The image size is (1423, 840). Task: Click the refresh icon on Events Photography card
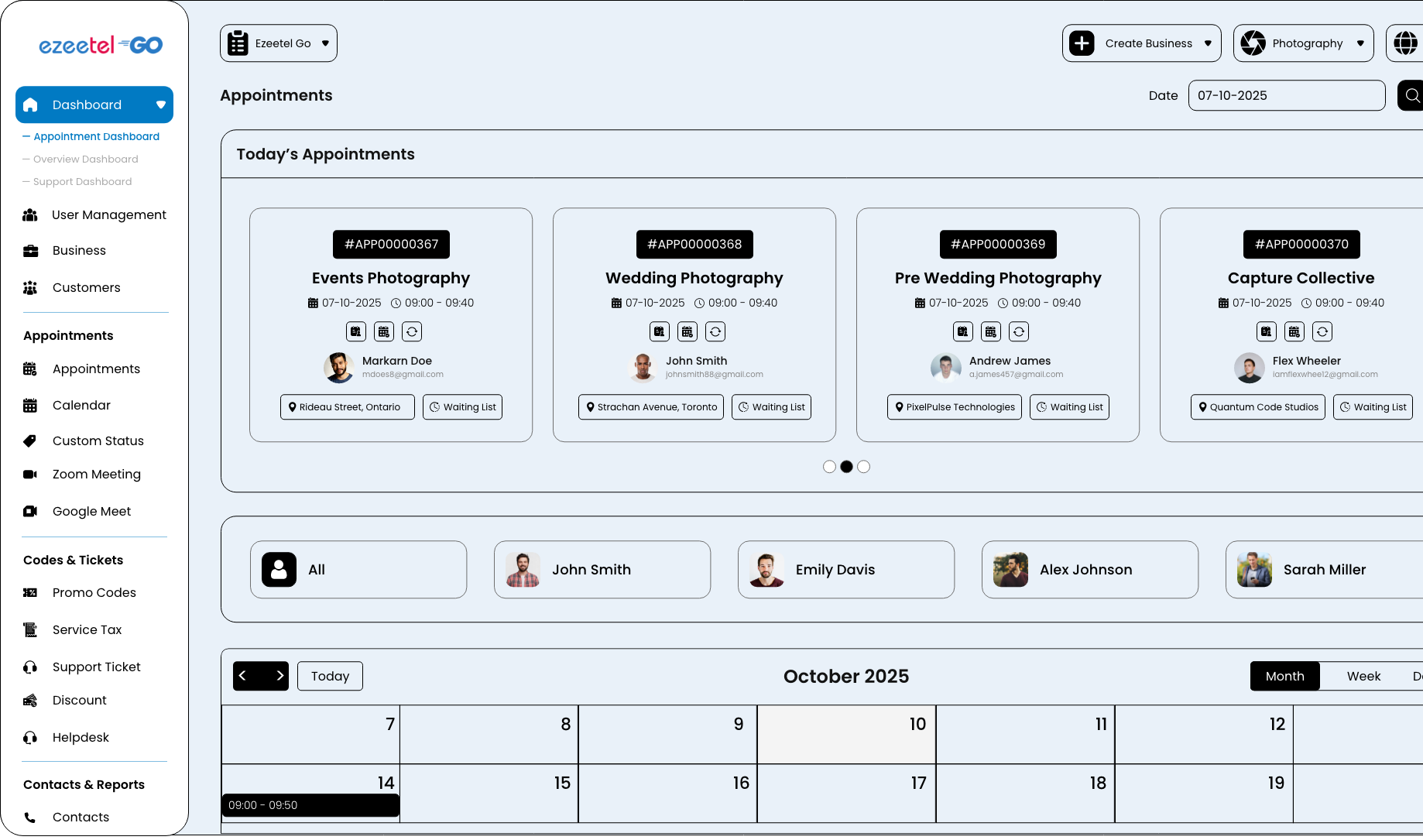click(412, 331)
